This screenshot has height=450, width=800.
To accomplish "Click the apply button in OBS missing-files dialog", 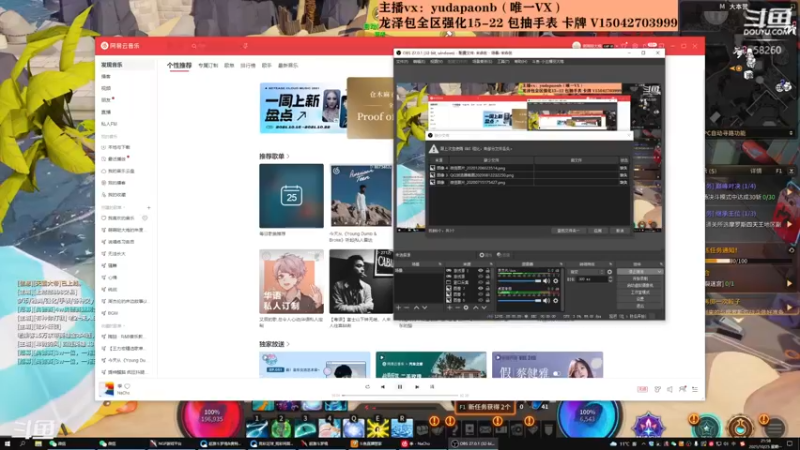I will click(597, 231).
